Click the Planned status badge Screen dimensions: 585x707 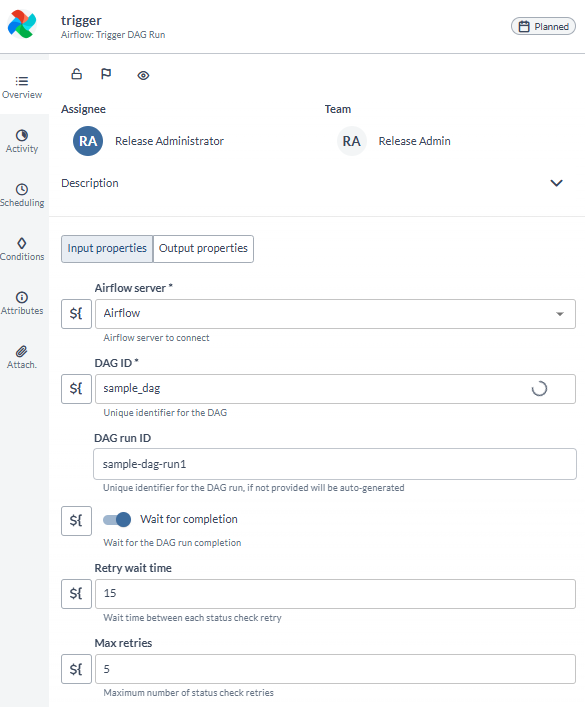pos(543,27)
